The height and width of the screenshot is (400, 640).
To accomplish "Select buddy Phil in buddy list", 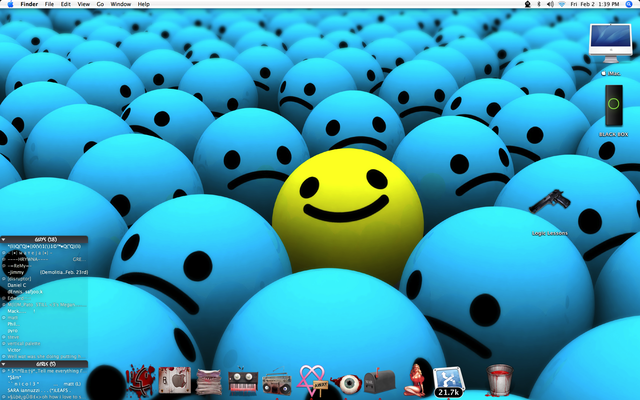I will tap(44, 324).
